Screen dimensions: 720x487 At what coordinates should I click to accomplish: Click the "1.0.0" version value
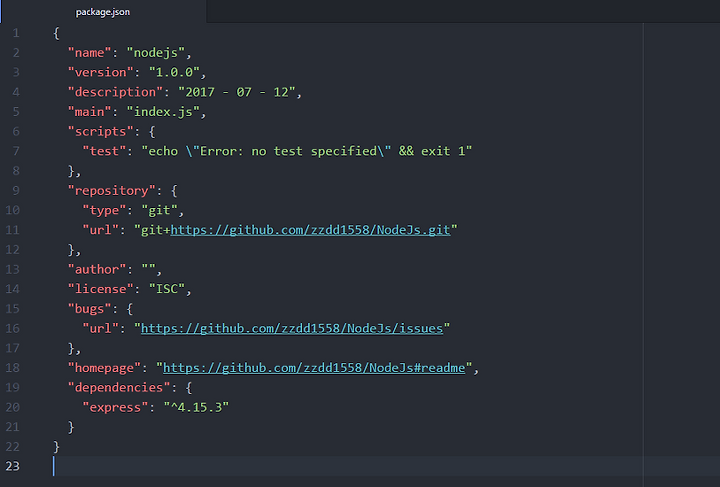tap(174, 73)
